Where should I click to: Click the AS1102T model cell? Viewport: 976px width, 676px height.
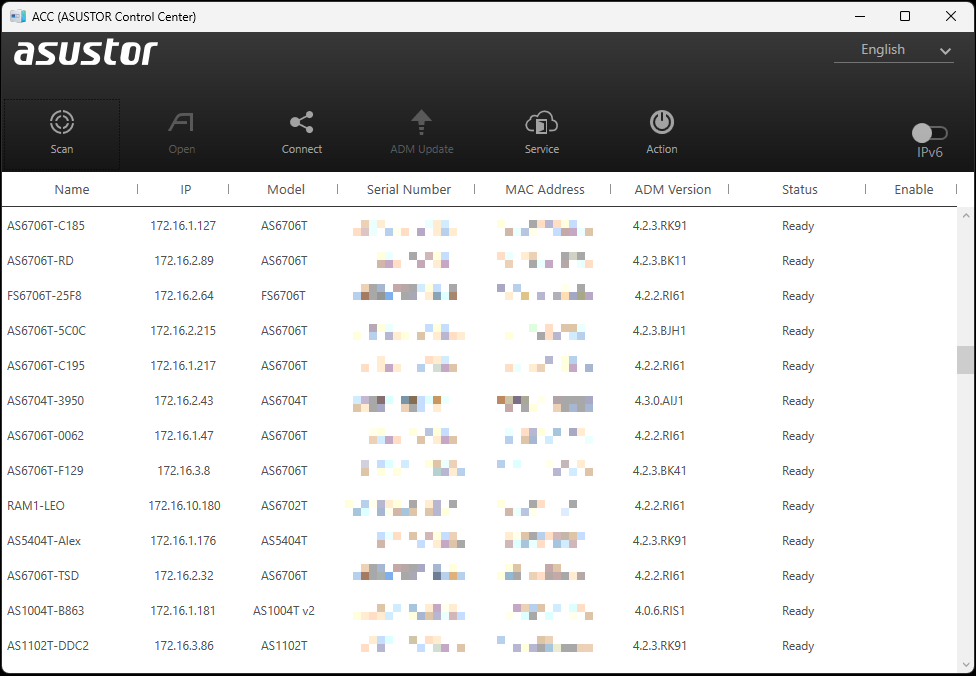coord(284,645)
